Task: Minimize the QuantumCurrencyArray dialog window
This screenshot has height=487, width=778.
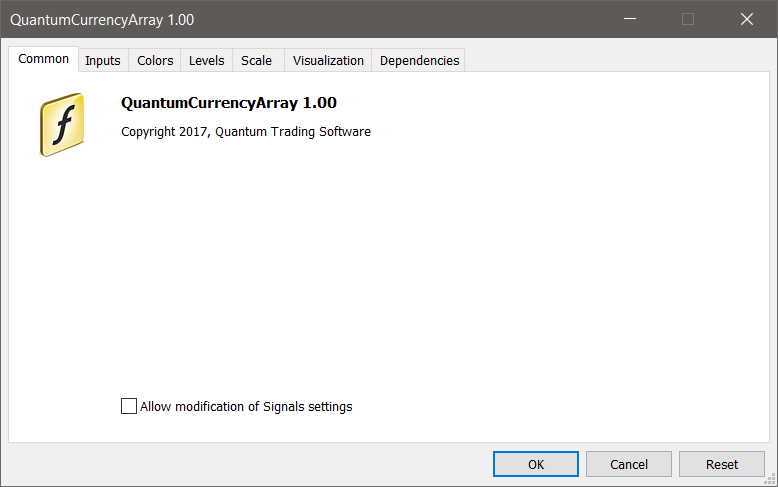Action: tap(629, 19)
